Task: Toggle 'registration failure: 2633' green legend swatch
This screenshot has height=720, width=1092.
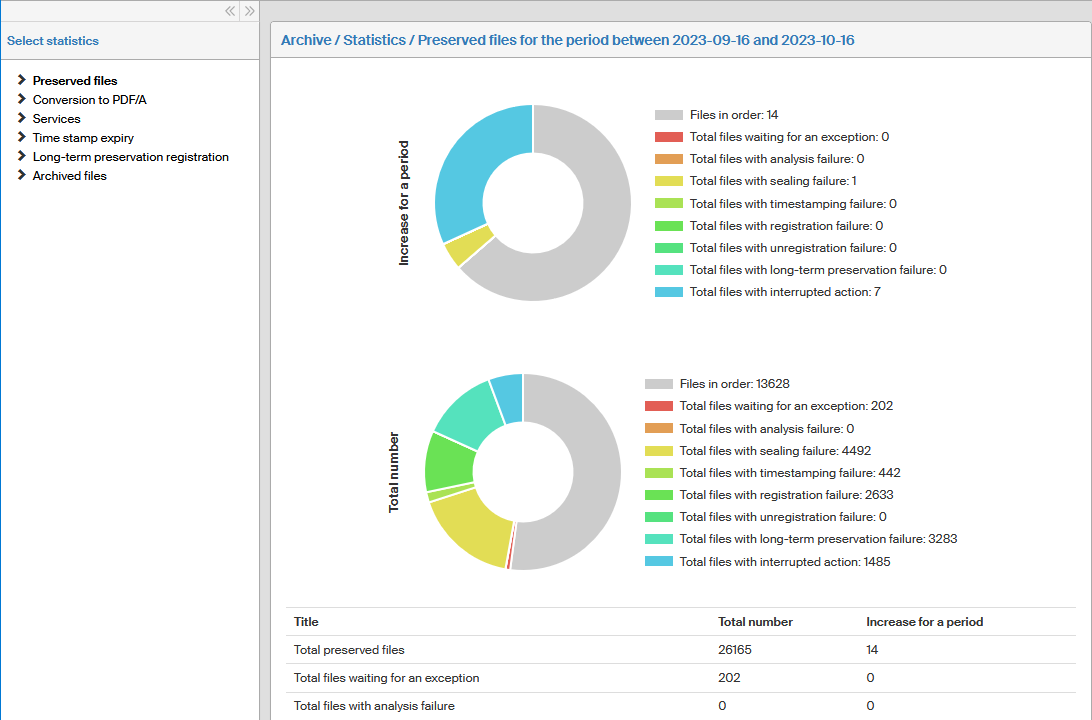Action: pyautogui.click(x=659, y=495)
